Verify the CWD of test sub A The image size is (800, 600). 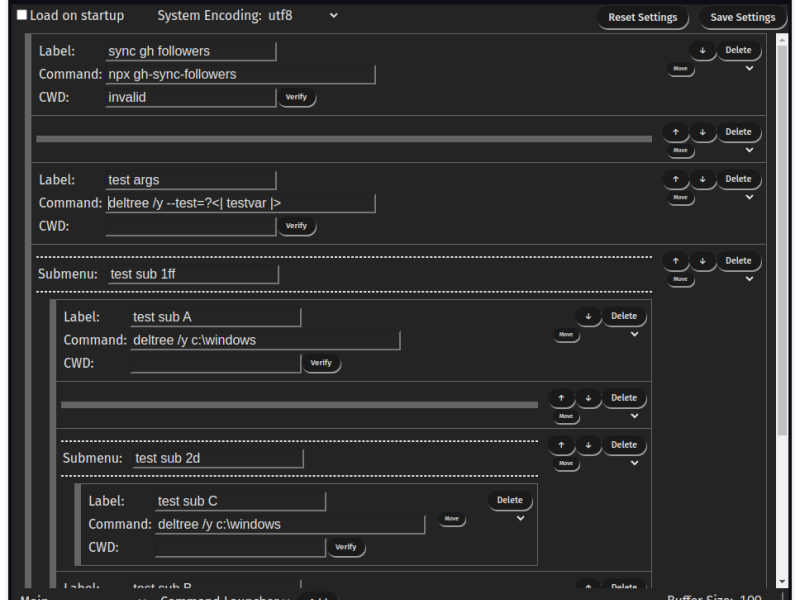(x=321, y=363)
